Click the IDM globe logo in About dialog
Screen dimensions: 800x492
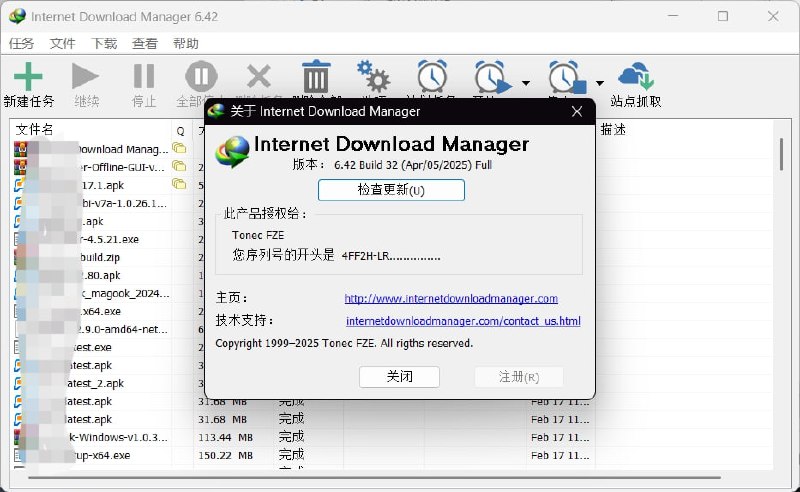click(232, 152)
